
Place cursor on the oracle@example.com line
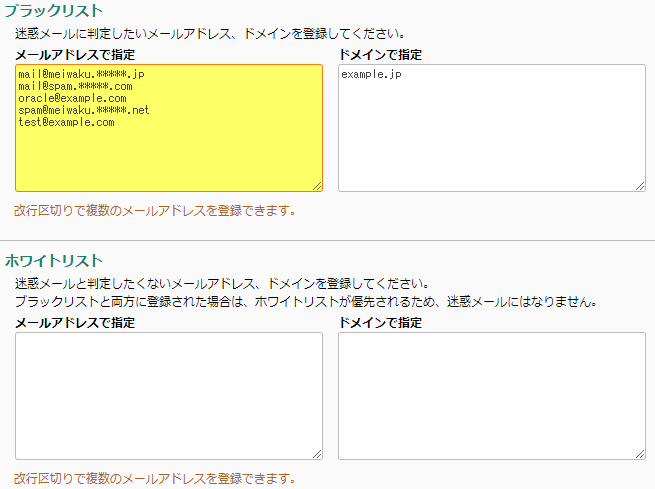point(72,98)
